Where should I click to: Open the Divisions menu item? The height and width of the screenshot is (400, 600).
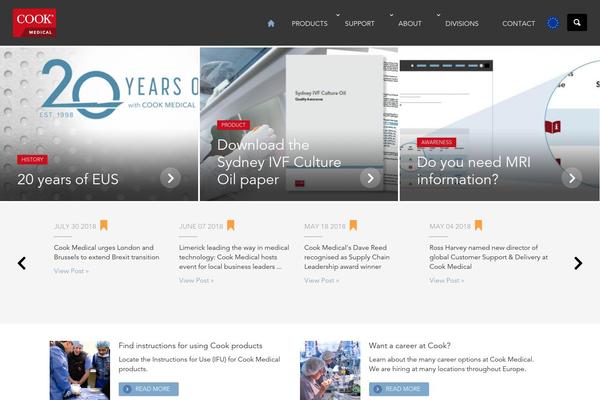tap(461, 23)
